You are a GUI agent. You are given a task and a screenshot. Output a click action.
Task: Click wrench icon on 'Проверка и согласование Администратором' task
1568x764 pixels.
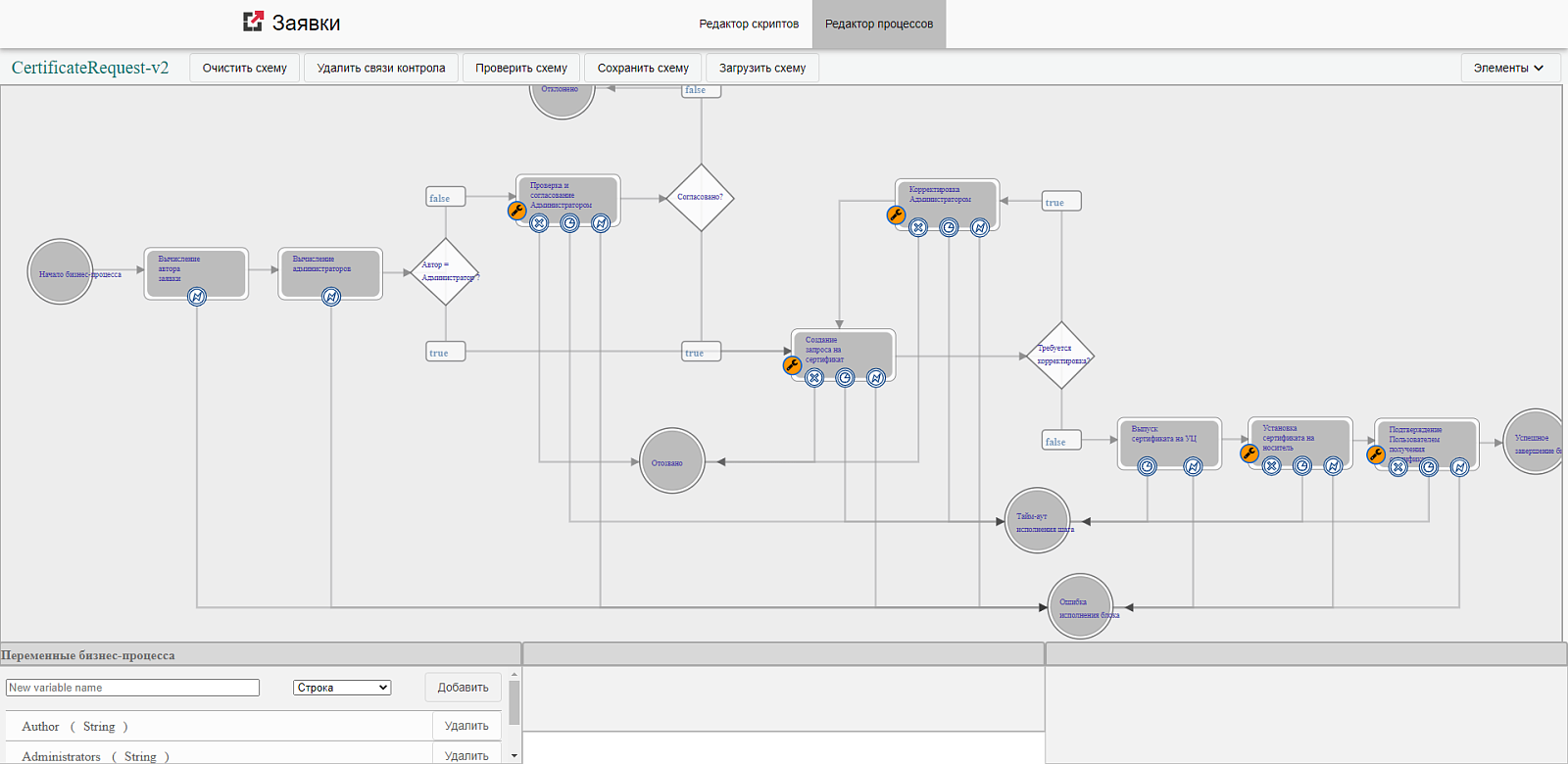(516, 211)
